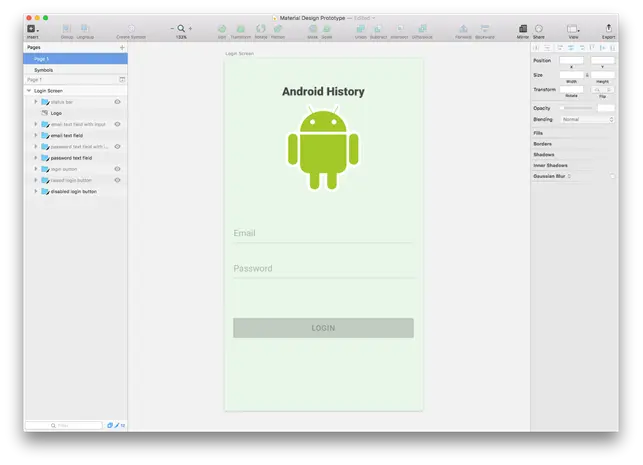The image size is (643, 465).
Task: Click the Intersect boolean icon
Action: [x=399, y=28]
